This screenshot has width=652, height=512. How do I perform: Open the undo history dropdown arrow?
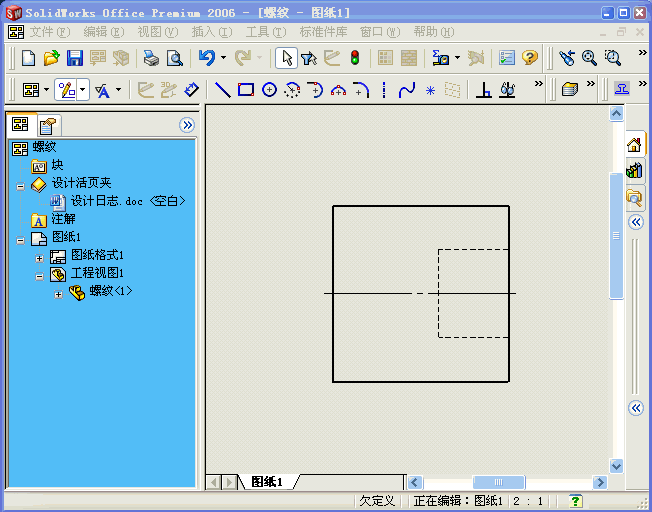[223, 58]
